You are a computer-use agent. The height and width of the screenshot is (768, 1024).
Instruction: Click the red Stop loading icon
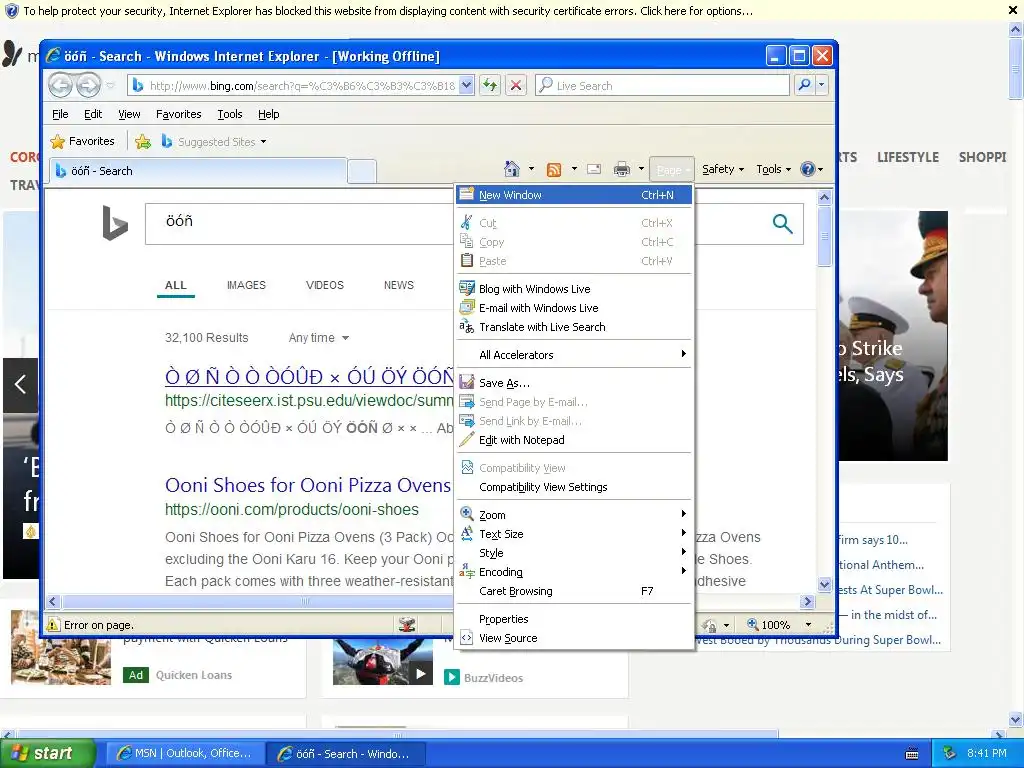(x=516, y=85)
